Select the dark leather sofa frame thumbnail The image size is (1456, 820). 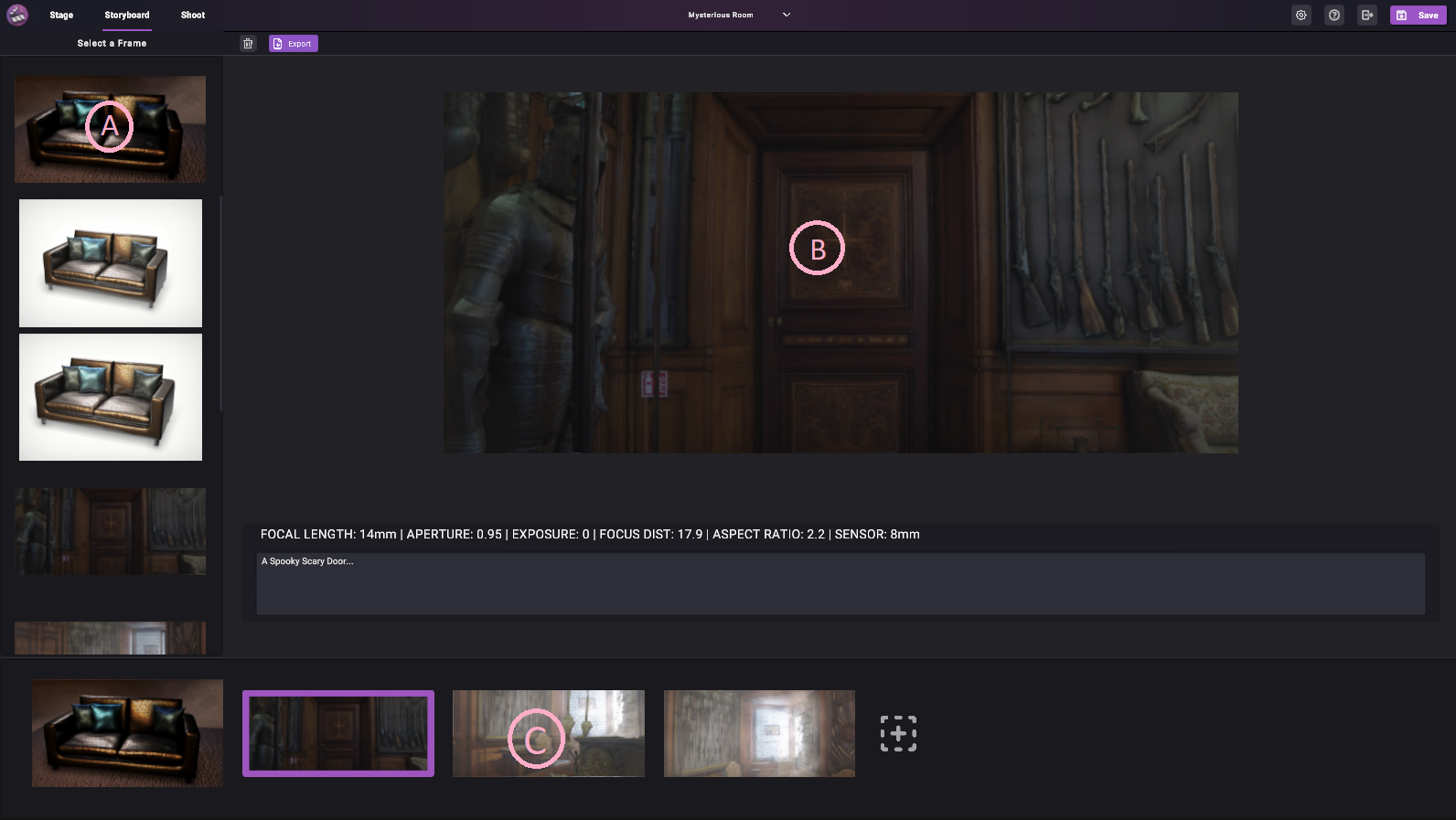110,129
